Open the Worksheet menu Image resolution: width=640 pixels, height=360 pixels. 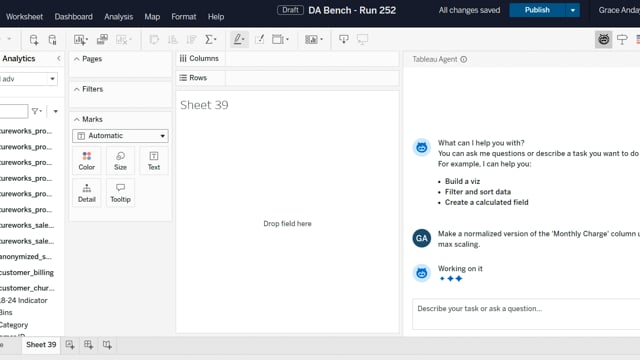pos(24,17)
